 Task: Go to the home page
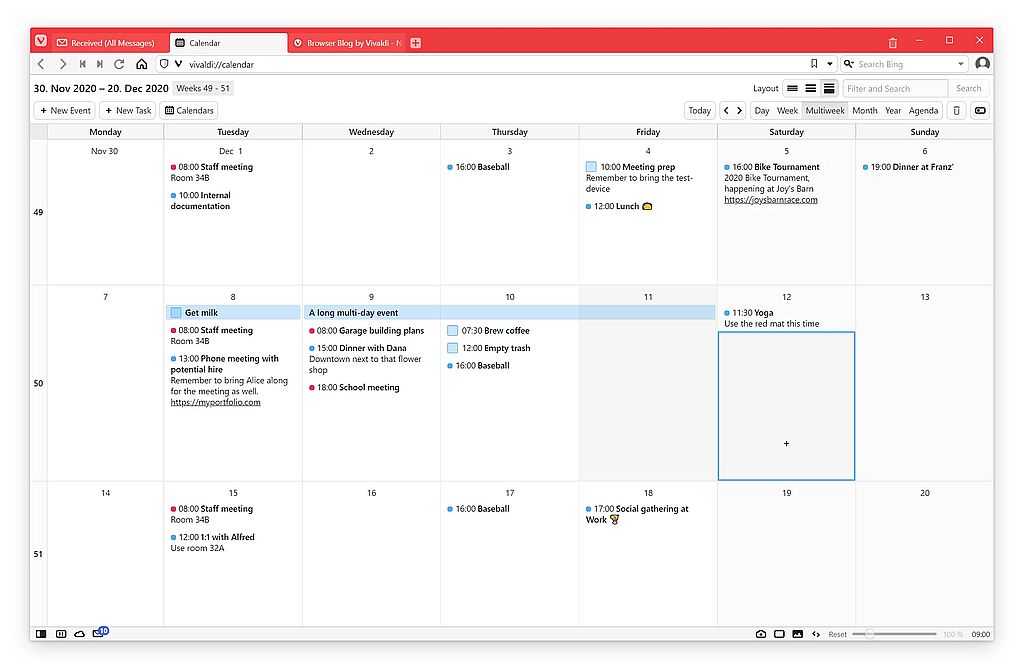pyautogui.click(x=142, y=64)
